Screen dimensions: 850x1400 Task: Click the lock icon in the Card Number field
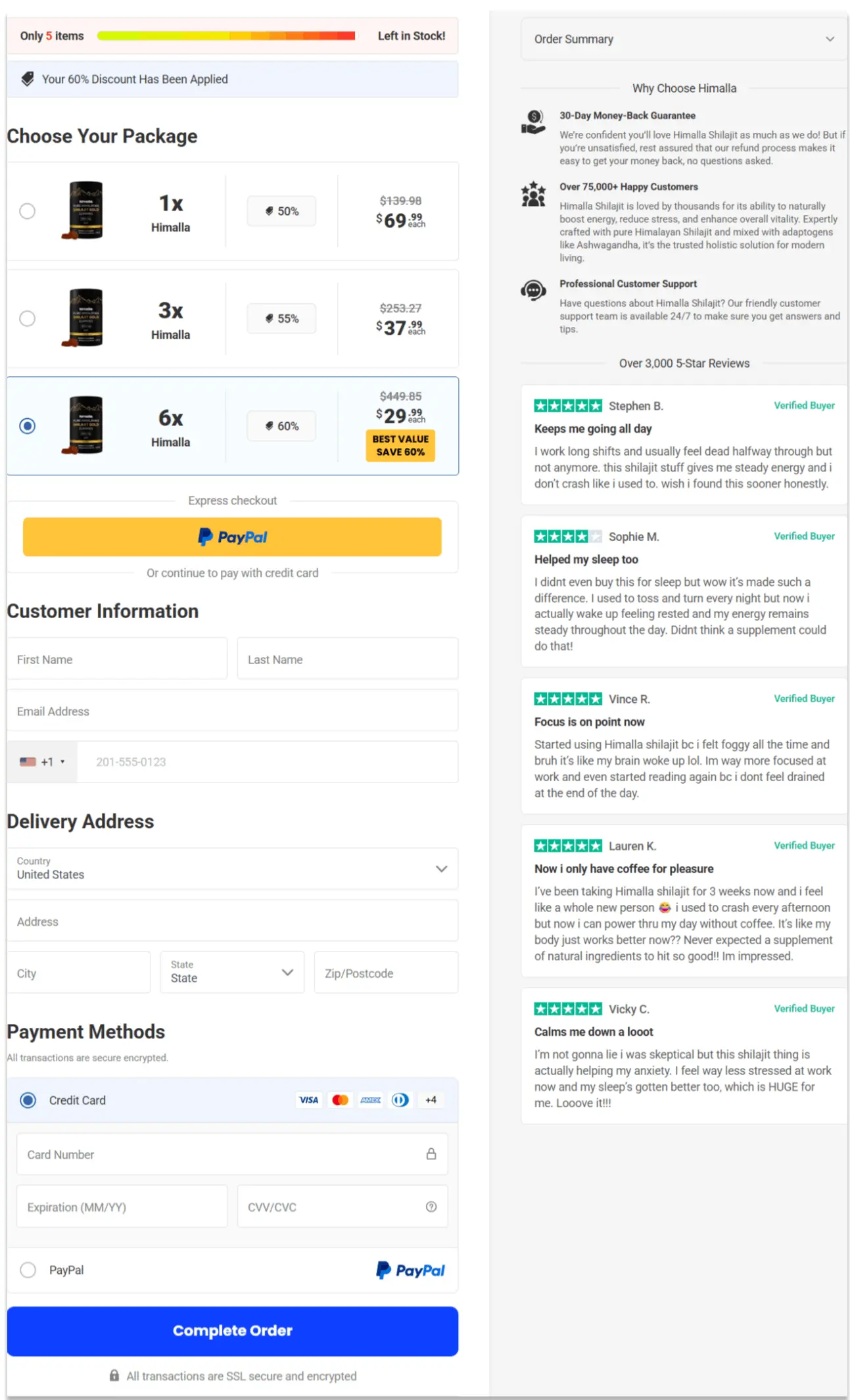432,1154
